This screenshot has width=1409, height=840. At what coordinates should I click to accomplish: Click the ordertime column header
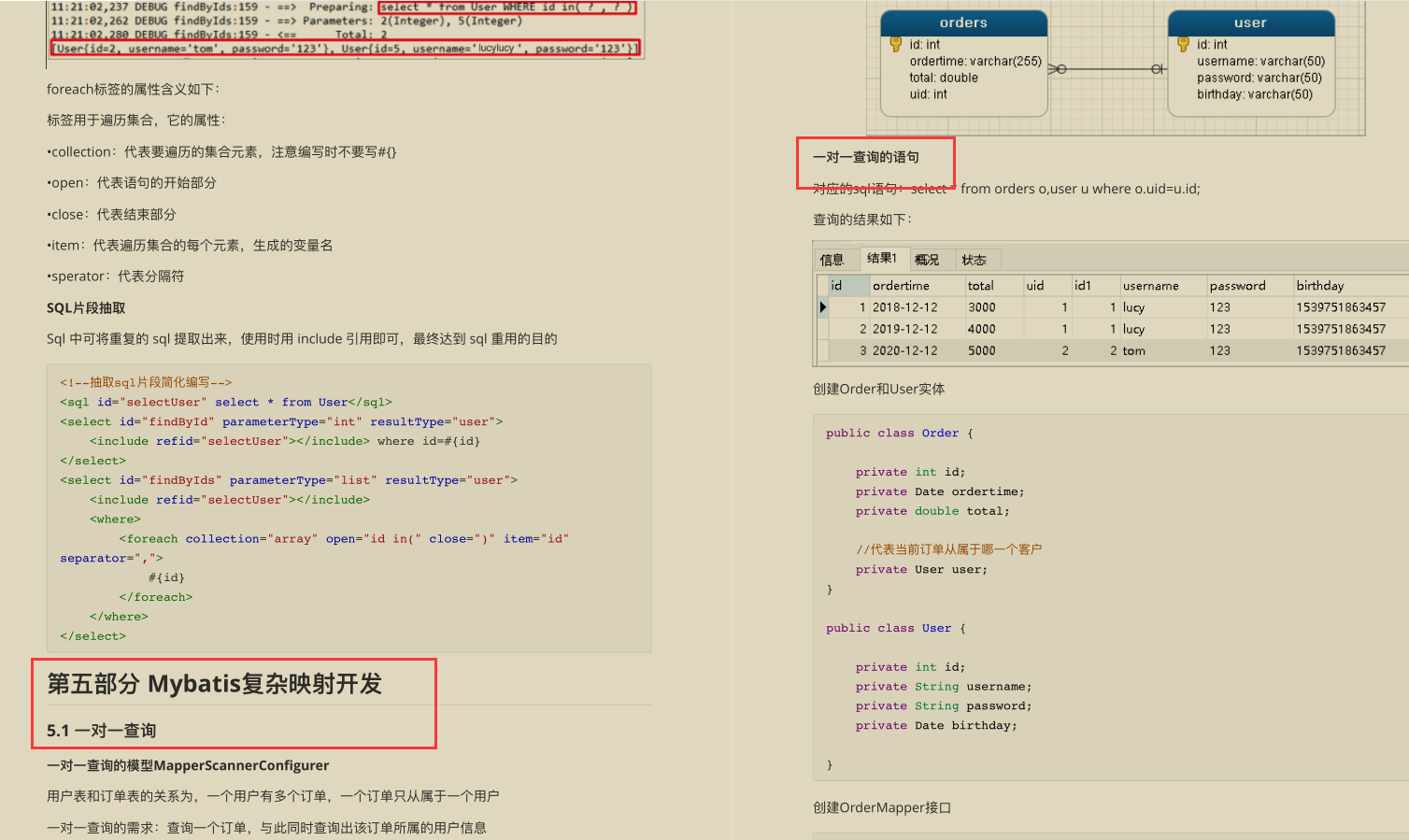[917, 286]
